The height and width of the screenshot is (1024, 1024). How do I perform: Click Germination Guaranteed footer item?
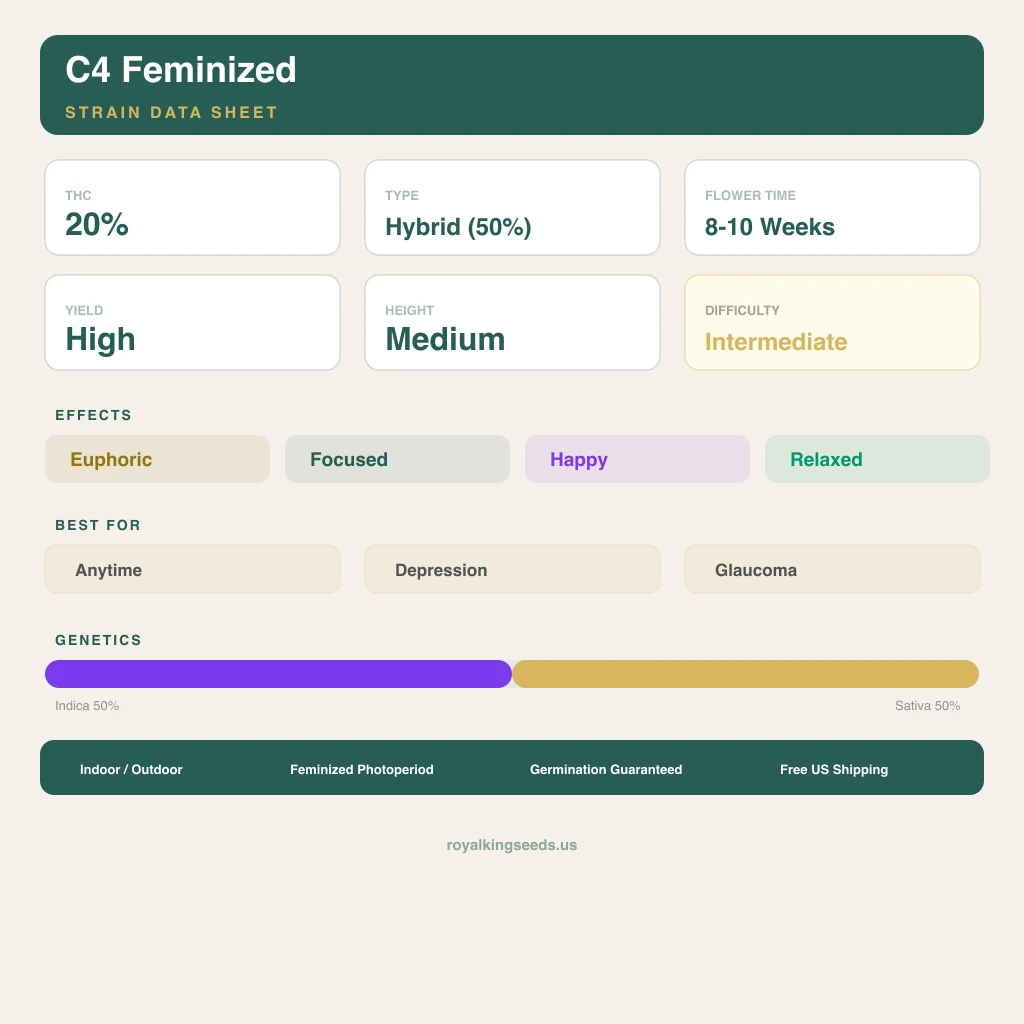pos(606,769)
